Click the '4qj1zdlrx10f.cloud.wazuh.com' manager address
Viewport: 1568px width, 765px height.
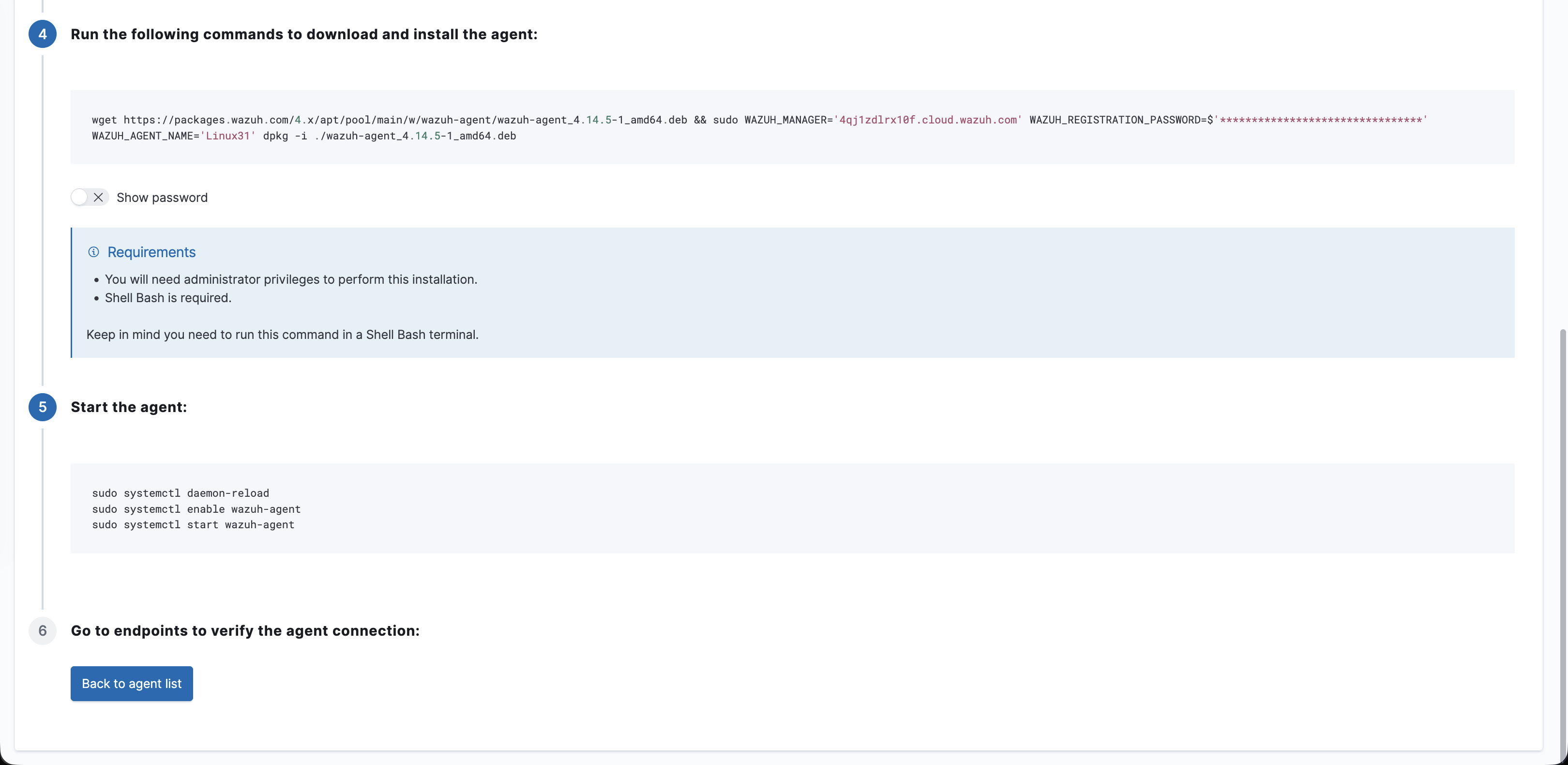click(x=928, y=120)
